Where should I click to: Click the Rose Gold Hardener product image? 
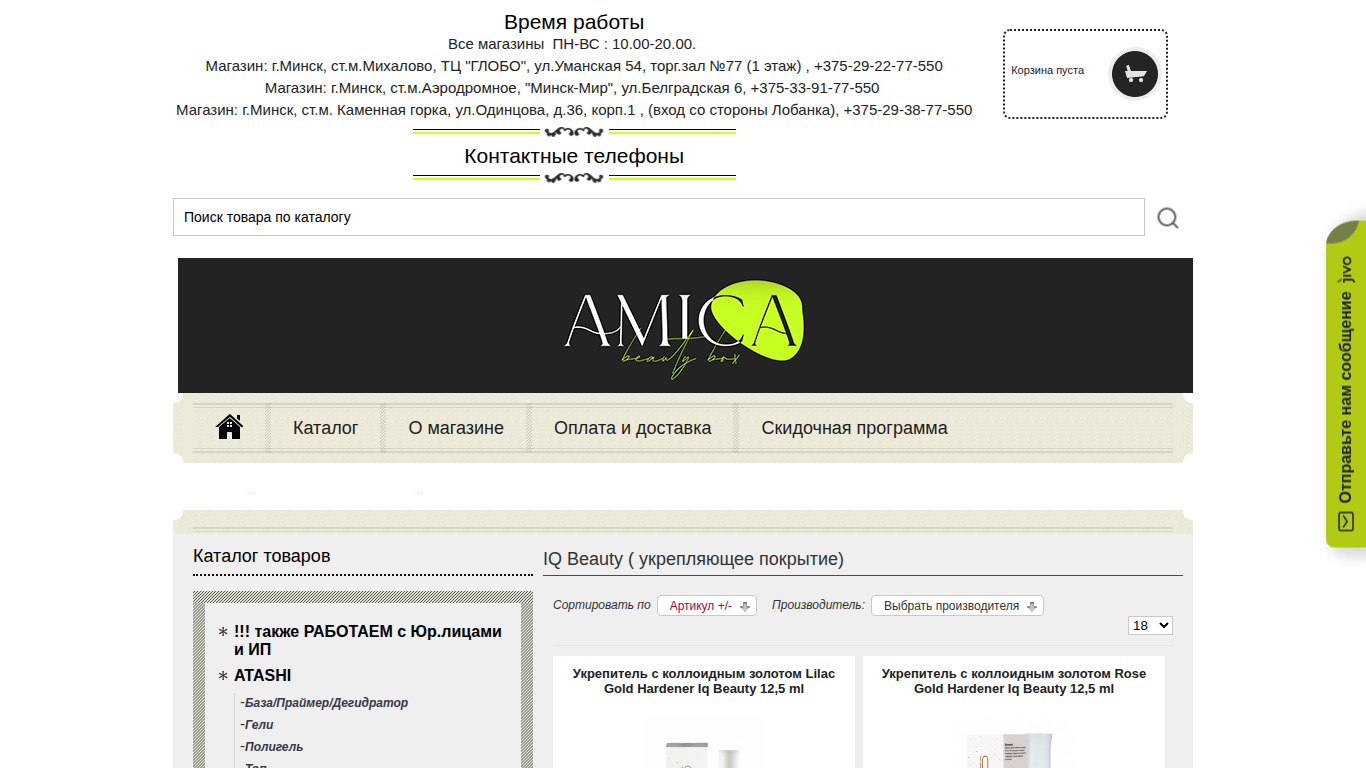[x=1014, y=742]
